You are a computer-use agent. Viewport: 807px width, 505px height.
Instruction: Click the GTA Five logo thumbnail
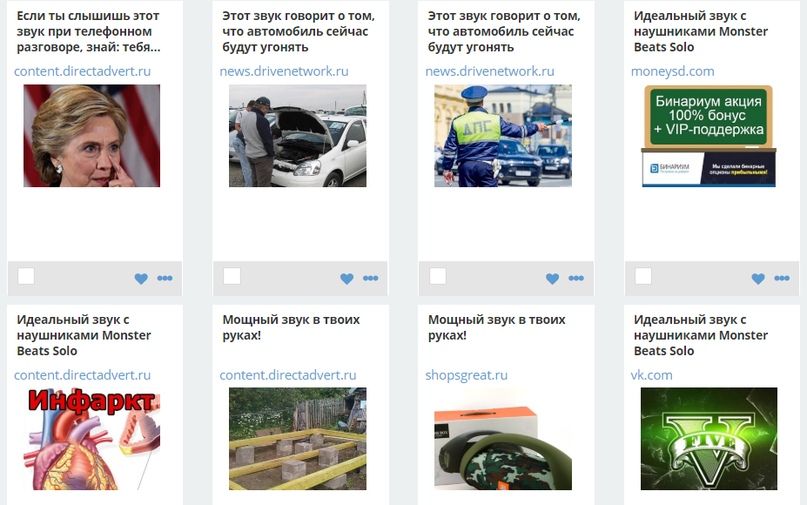click(x=709, y=439)
